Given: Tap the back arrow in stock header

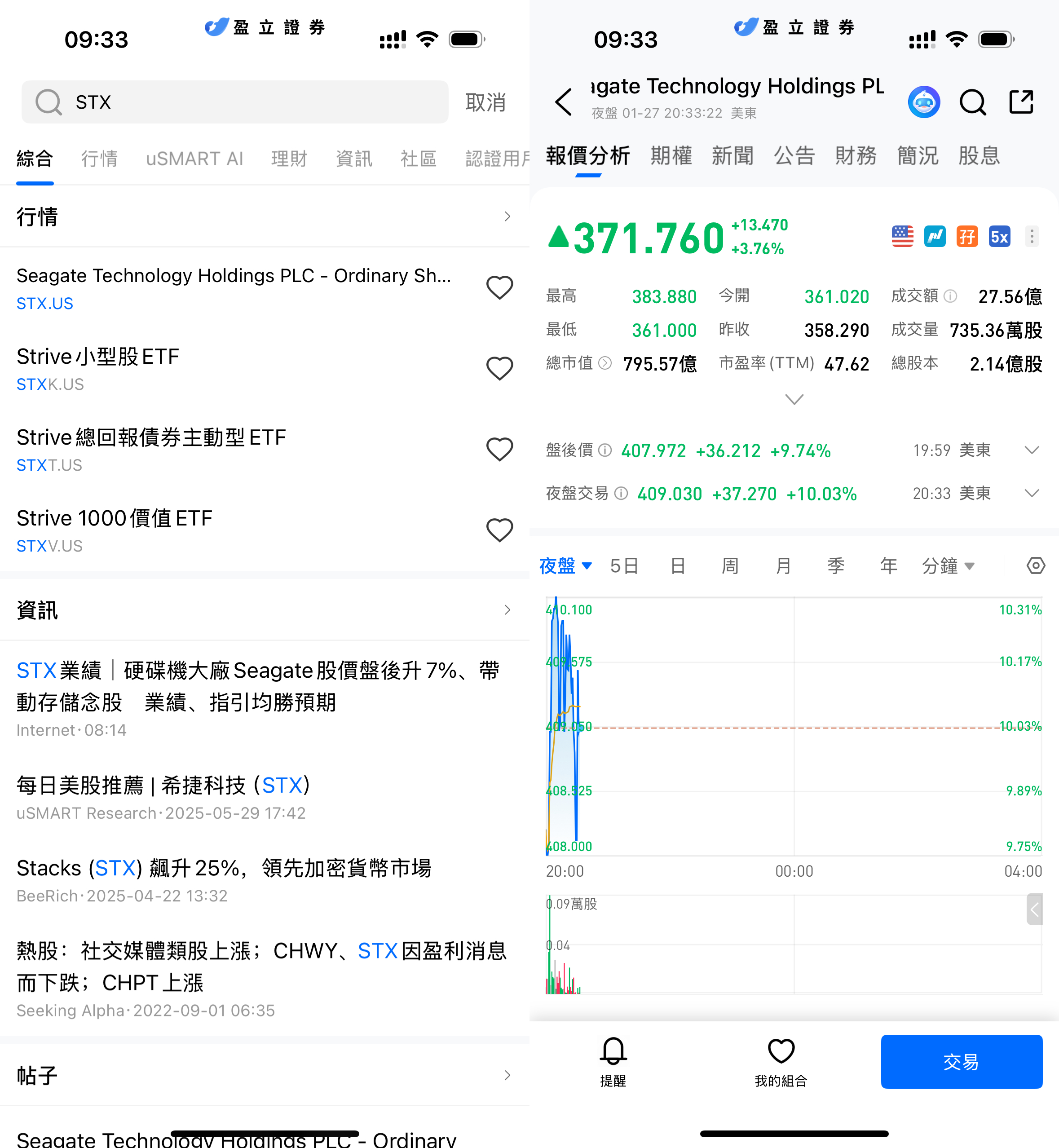Looking at the screenshot, I should (564, 102).
